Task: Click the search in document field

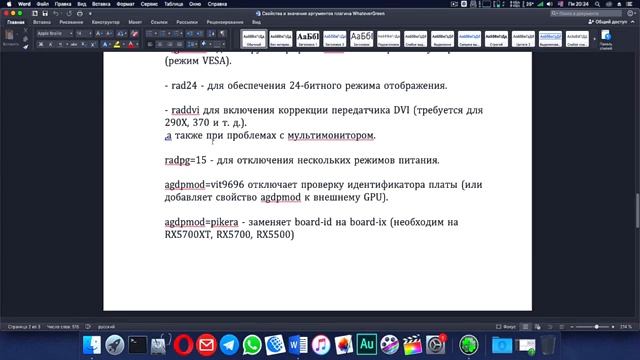Action: (x=586, y=13)
